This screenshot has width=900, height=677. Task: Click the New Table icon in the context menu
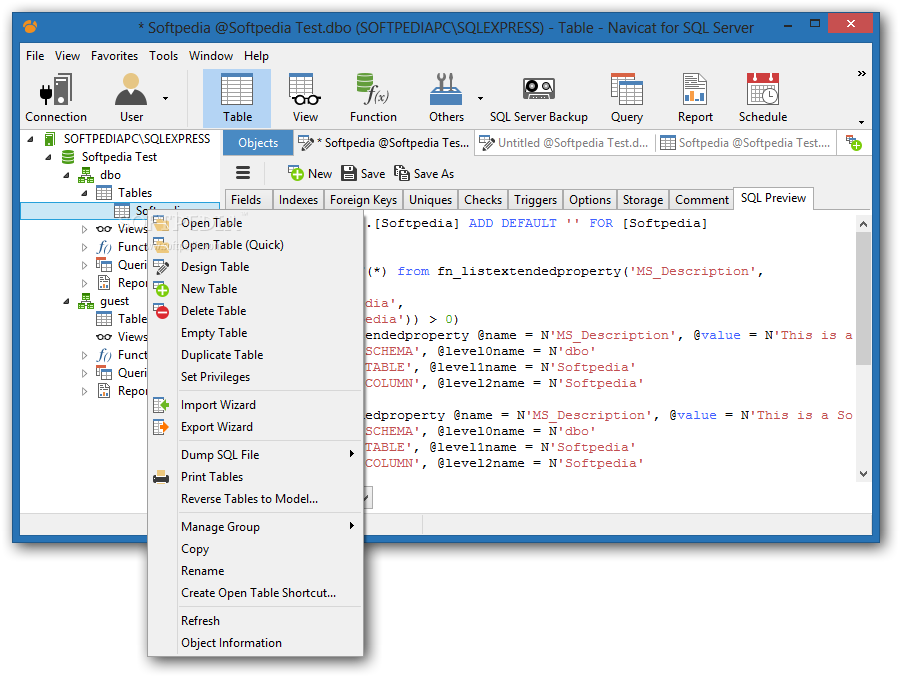click(x=161, y=288)
